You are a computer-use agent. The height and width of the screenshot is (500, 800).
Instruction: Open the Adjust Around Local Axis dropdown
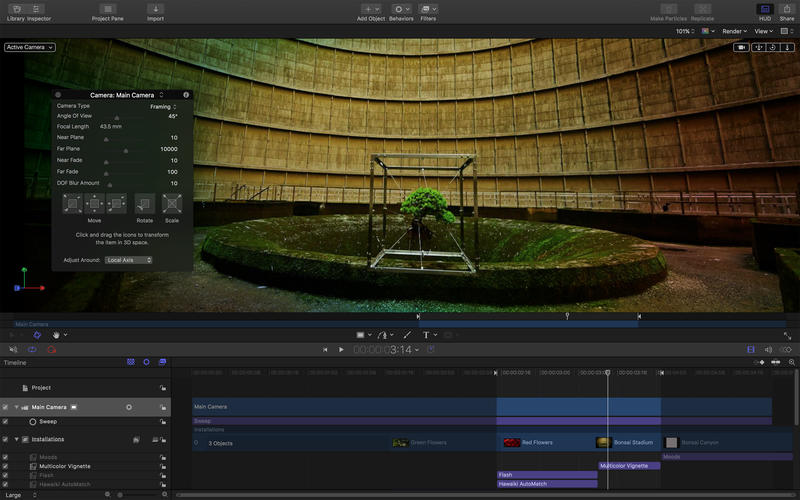pyautogui.click(x=129, y=260)
